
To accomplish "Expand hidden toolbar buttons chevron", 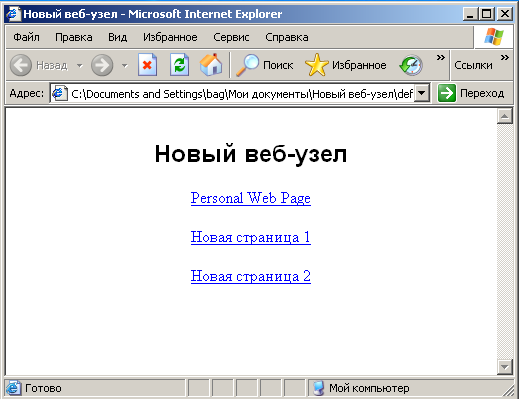I will pyautogui.click(x=441, y=58).
